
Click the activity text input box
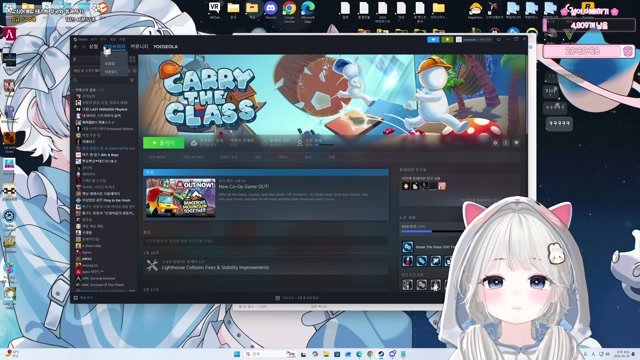265,241
